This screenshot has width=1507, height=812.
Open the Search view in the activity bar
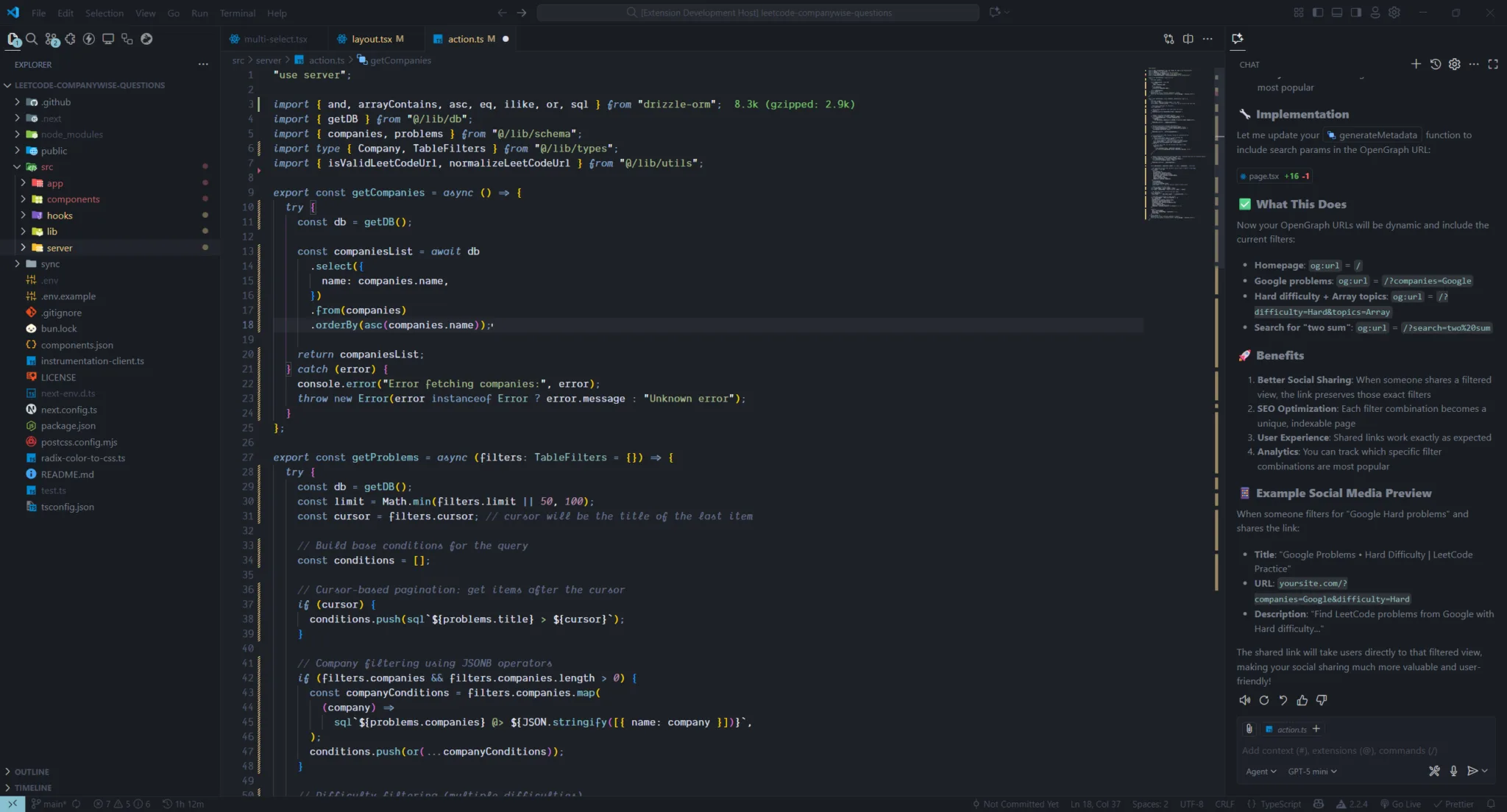pyautogui.click(x=32, y=39)
